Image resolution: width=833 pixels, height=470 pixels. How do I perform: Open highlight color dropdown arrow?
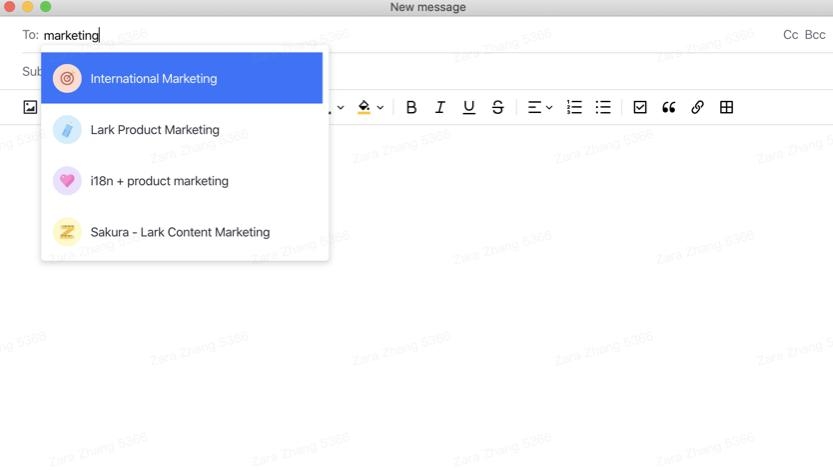[x=380, y=108]
